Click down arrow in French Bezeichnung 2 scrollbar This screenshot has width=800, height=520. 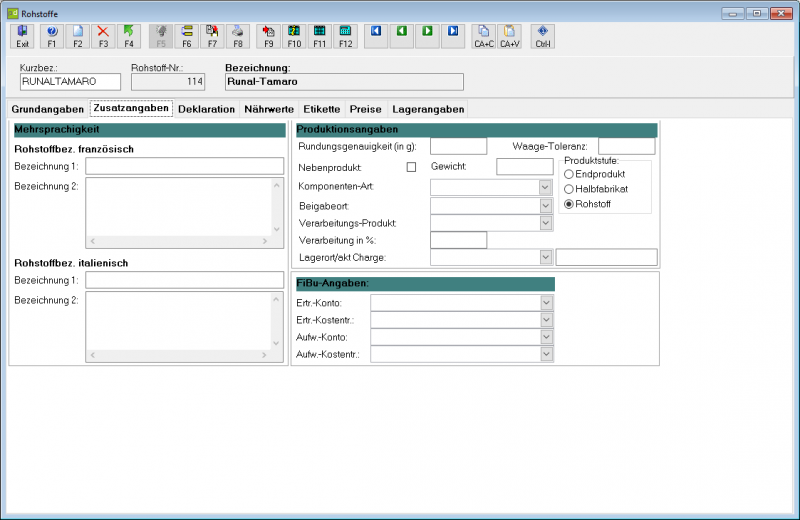pyautogui.click(x=277, y=229)
